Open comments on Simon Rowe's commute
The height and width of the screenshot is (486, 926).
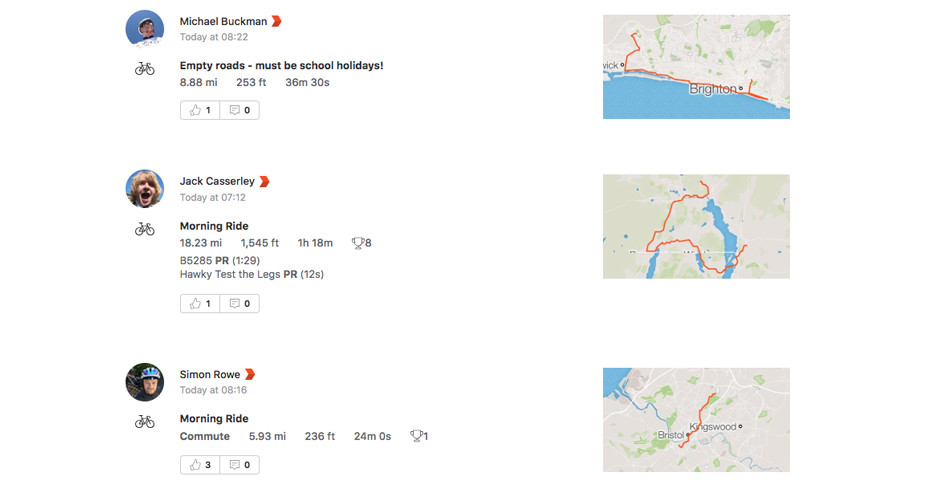[240, 465]
